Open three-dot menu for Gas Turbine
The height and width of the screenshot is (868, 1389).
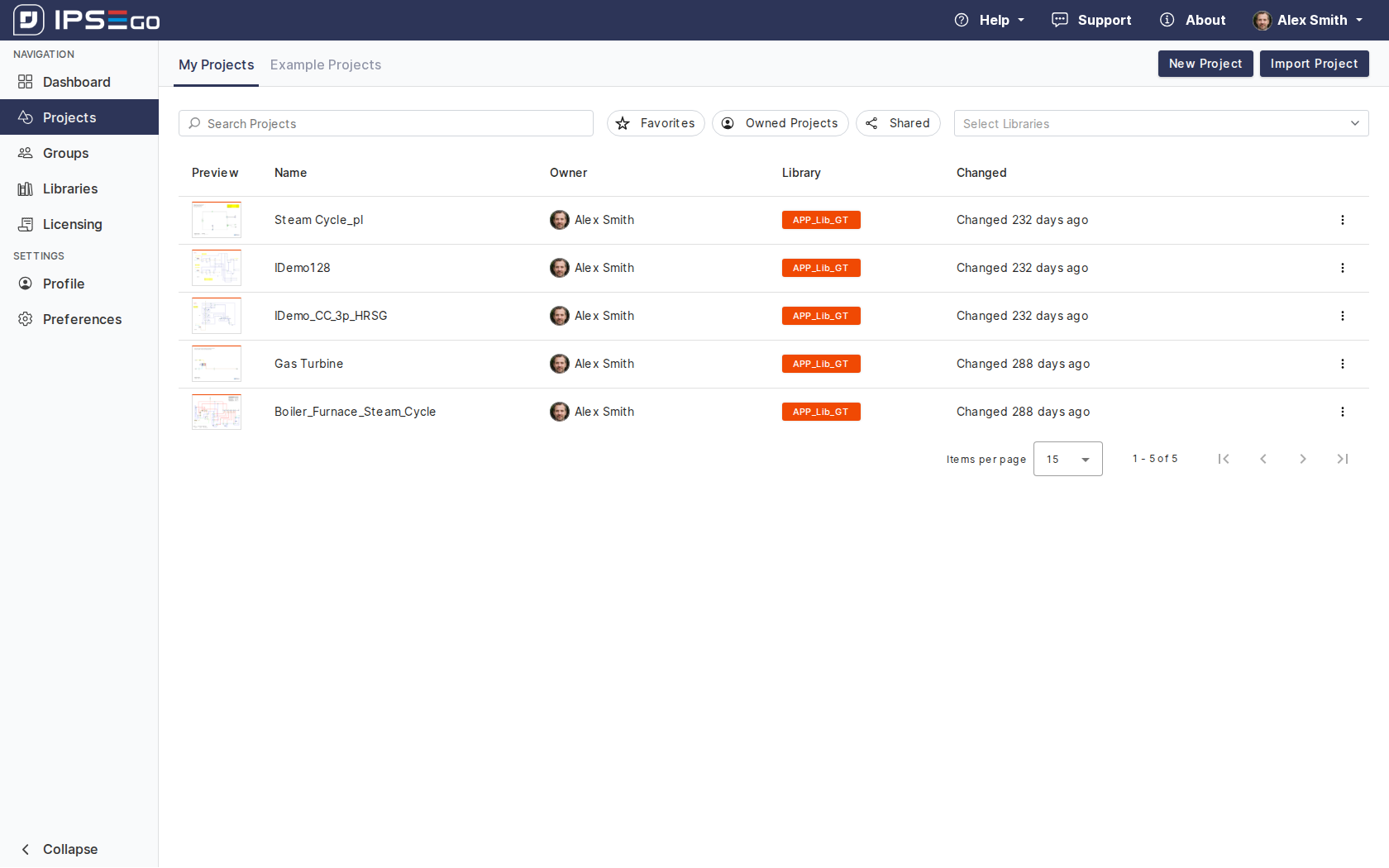tap(1342, 364)
